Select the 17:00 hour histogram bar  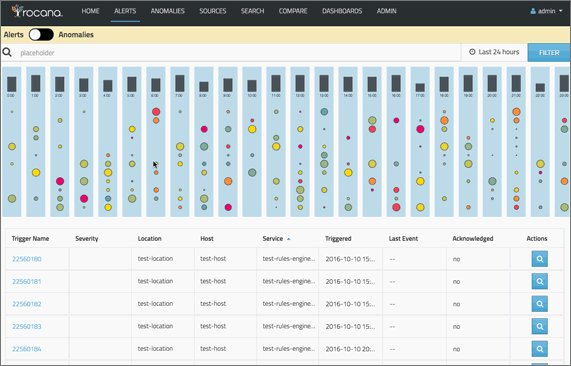pyautogui.click(x=420, y=87)
